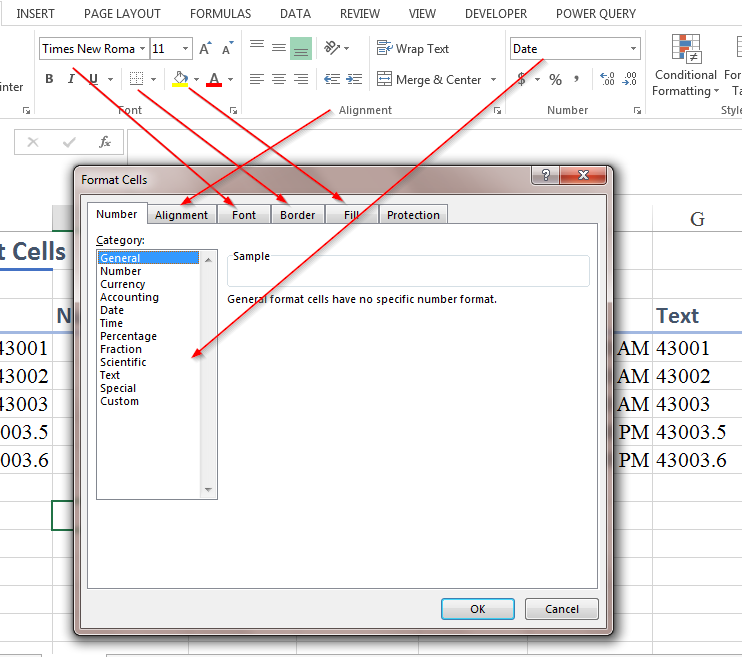Toggle Wrap Text in Alignment group
Image resolution: width=742 pixels, height=657 pixels.
click(413, 48)
